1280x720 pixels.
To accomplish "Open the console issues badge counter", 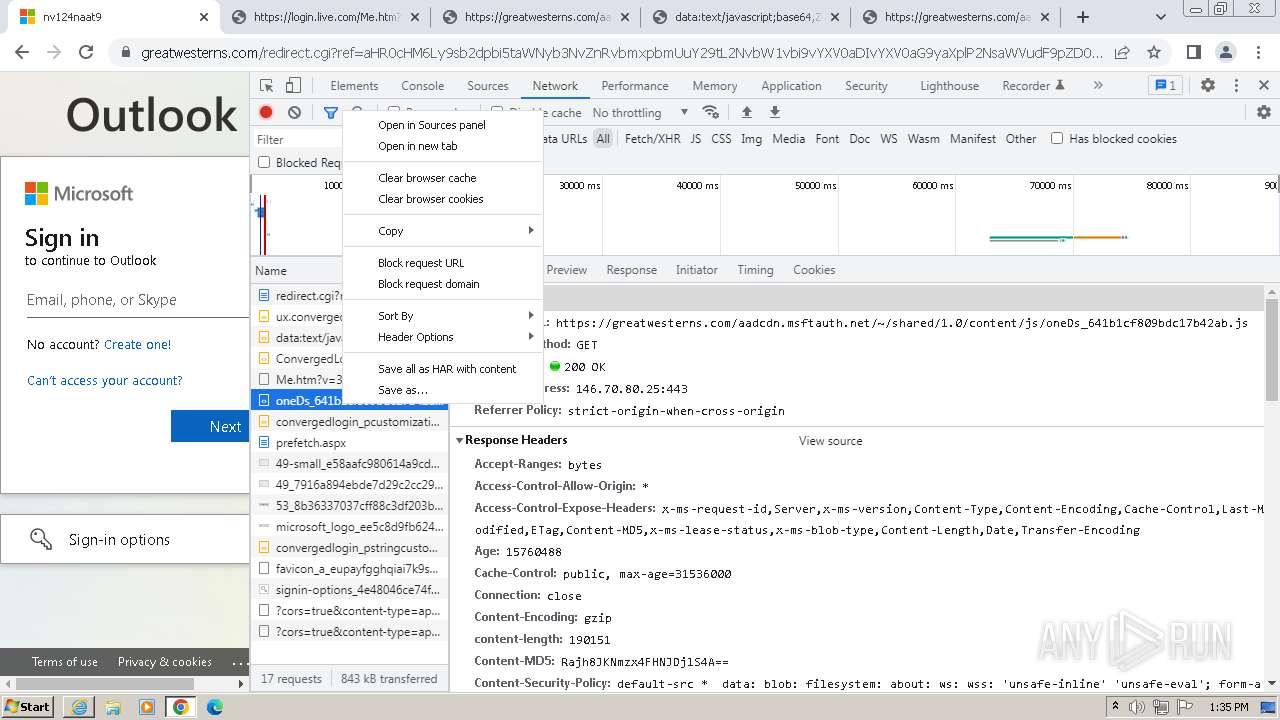I will pos(1165,86).
